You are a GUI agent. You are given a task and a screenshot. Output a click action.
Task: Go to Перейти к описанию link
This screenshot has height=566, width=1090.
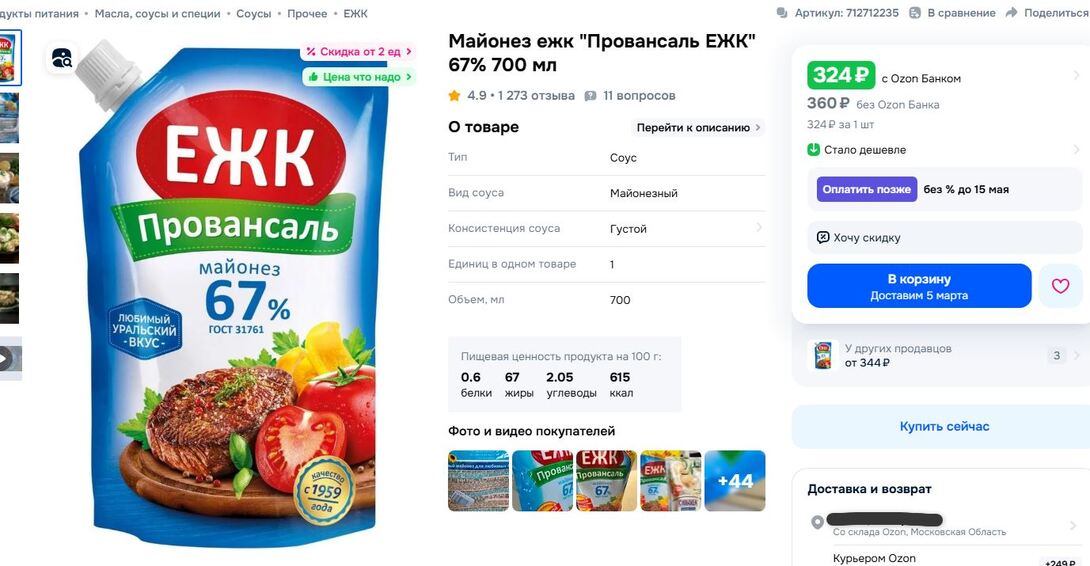coord(697,128)
